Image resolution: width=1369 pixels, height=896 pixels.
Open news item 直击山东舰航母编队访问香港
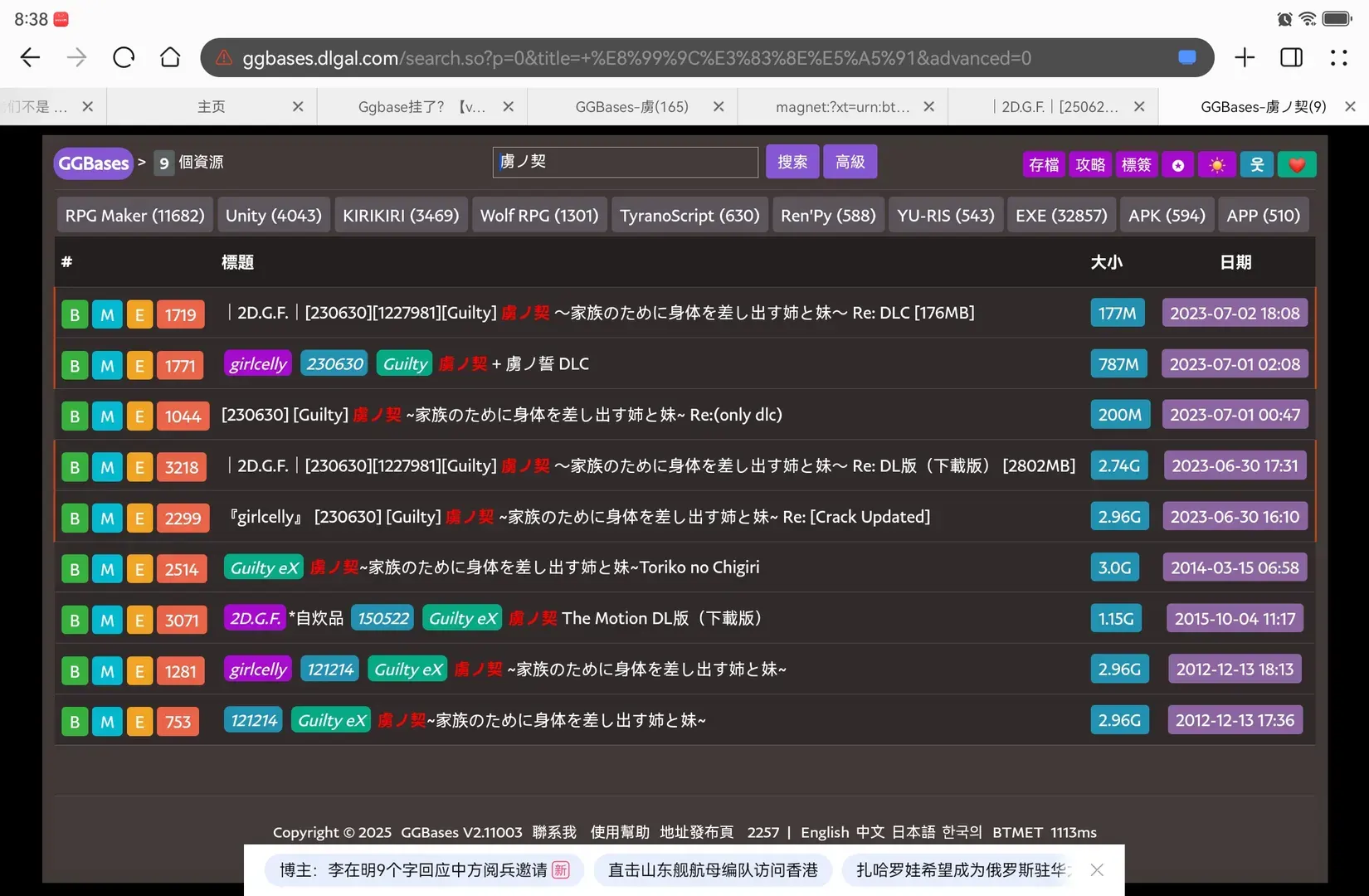713,869
